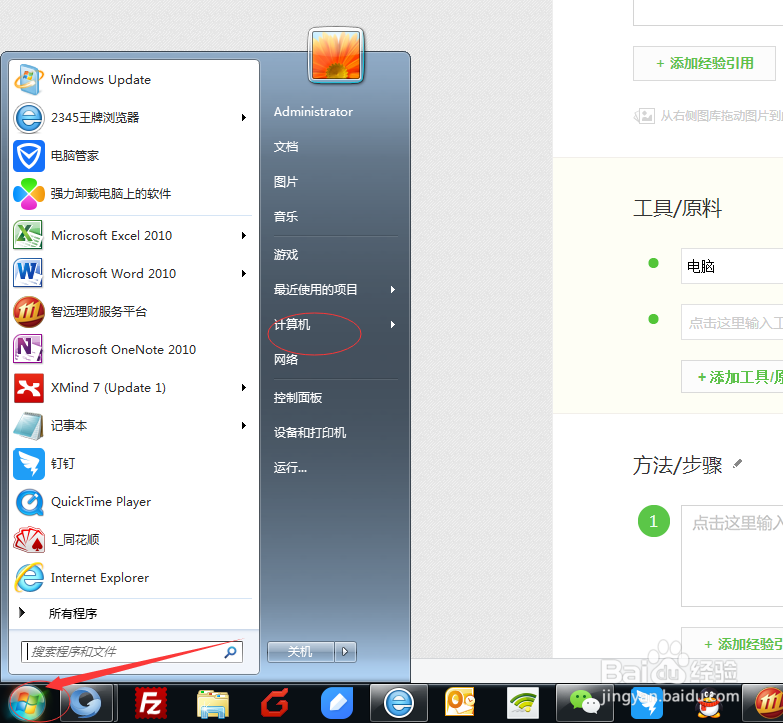This screenshot has height=723, width=783.
Task: Open 图片 in Start menu
Action: pos(286,182)
